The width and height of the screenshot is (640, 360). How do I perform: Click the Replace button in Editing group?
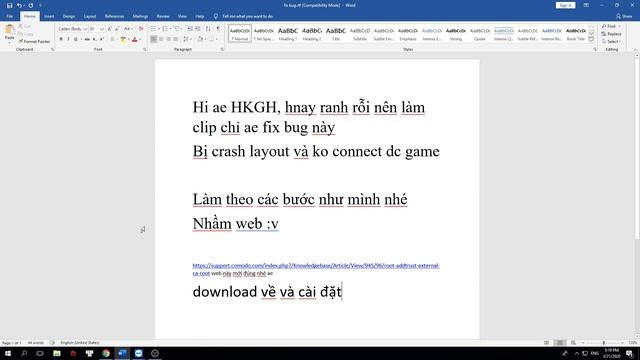(611, 34)
